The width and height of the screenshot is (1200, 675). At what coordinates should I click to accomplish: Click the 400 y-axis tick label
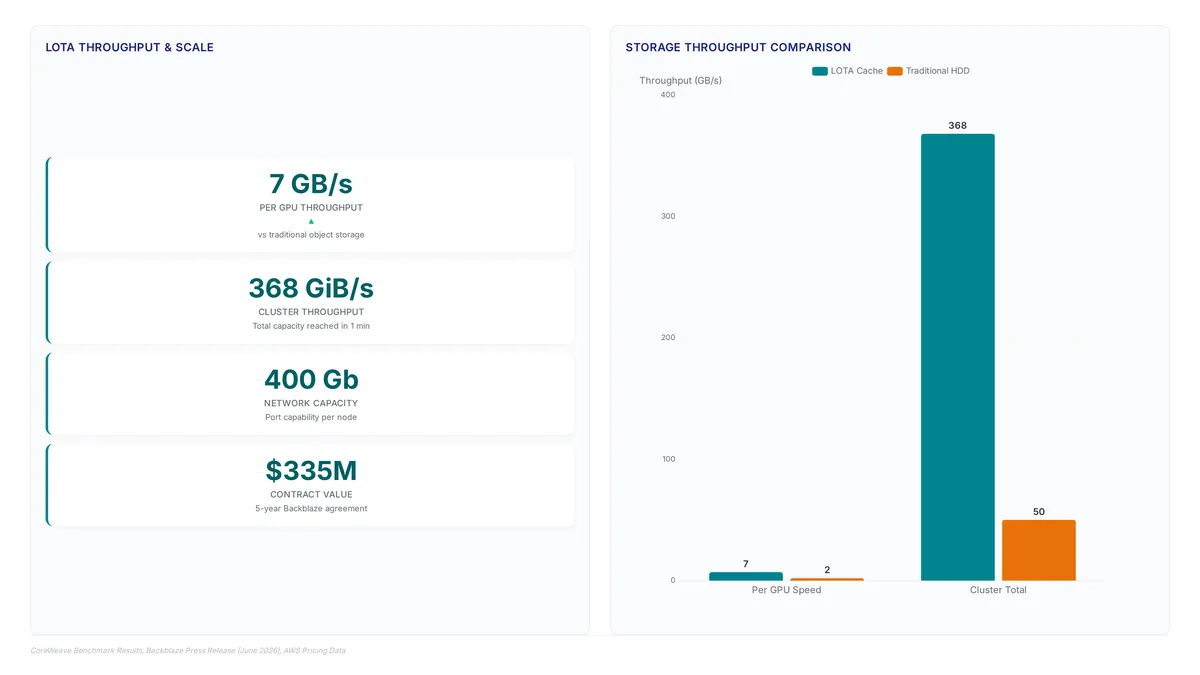tap(668, 95)
